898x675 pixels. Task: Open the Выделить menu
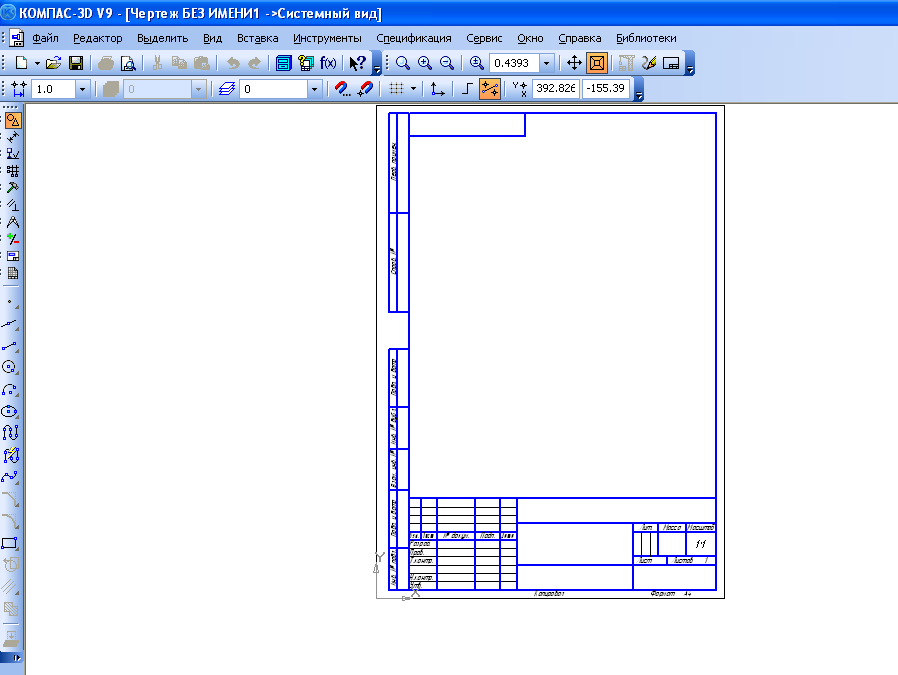pos(163,38)
